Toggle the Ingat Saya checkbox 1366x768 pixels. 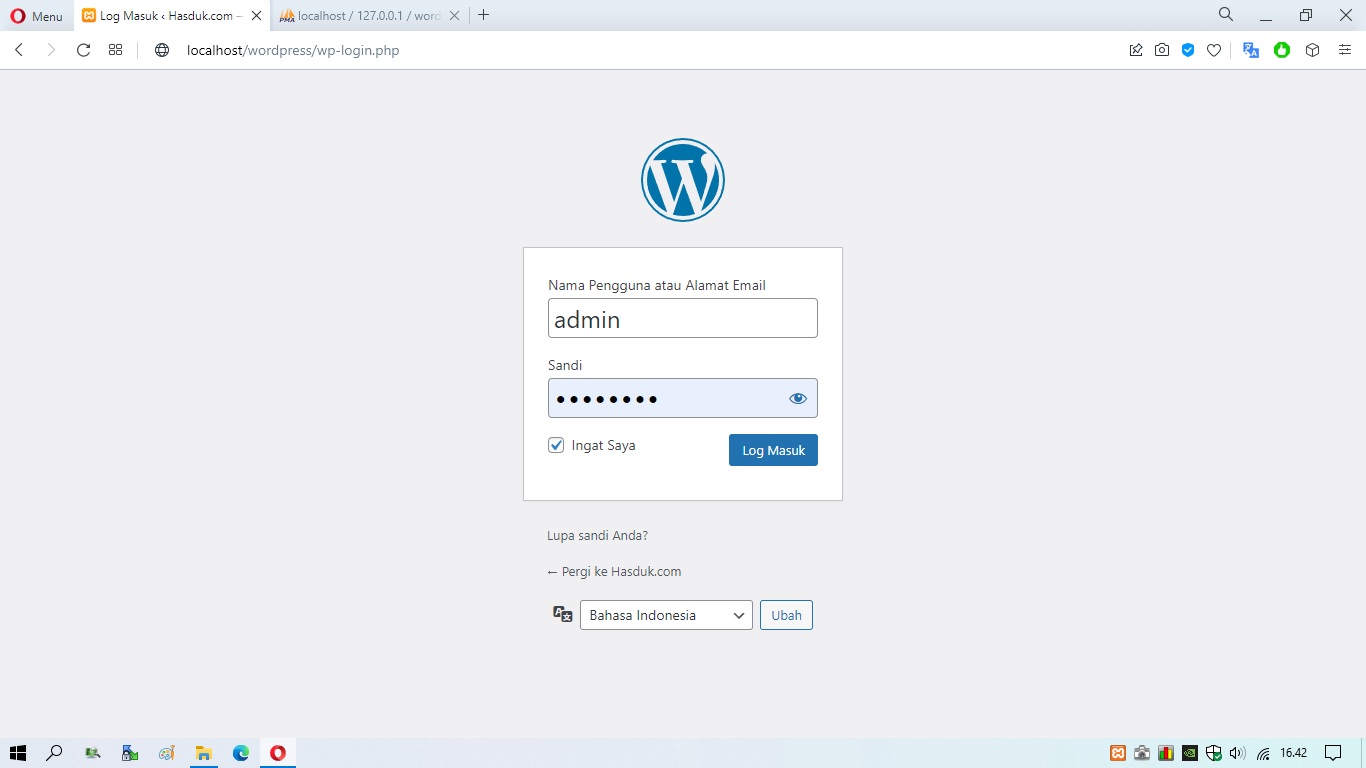(556, 445)
